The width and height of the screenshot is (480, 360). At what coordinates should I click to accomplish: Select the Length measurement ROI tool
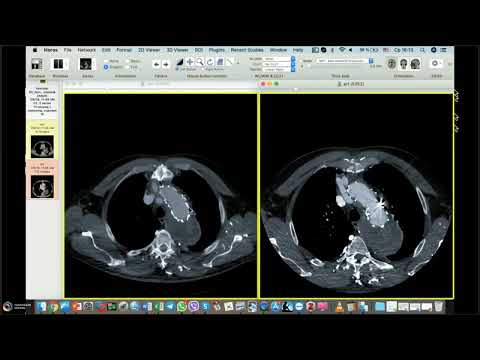click(230, 62)
